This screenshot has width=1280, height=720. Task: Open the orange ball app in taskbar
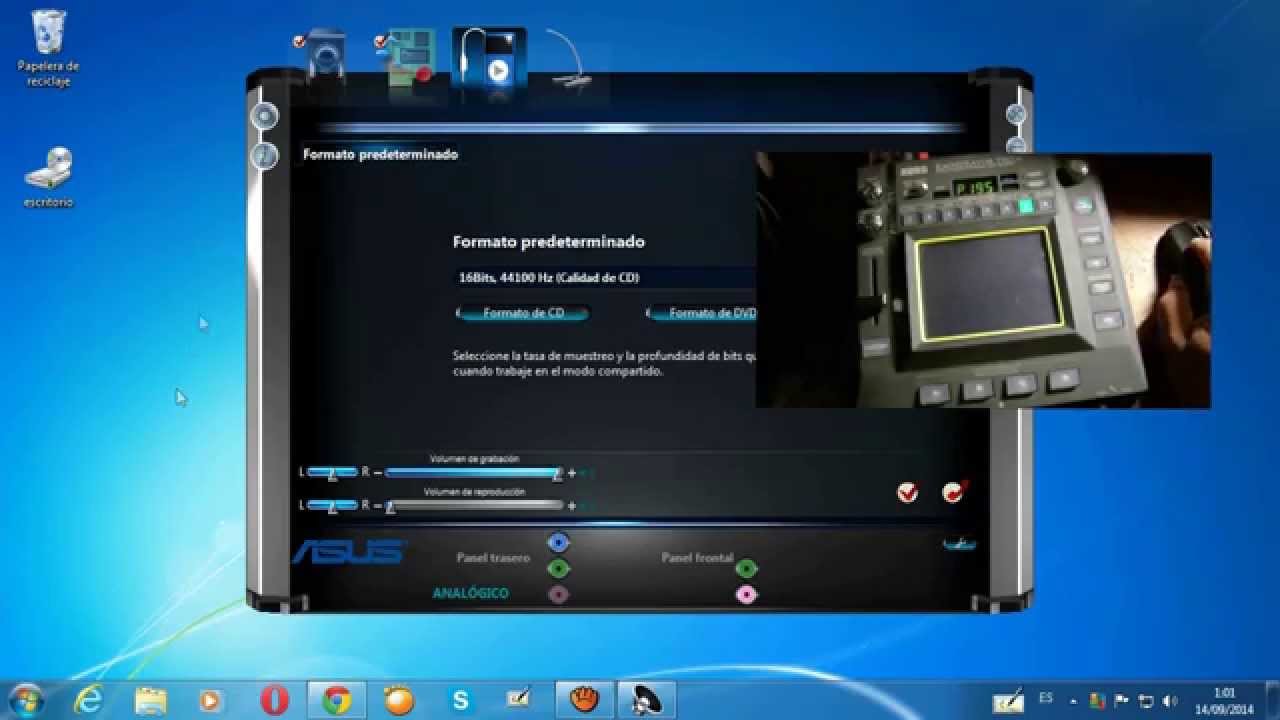coord(398,700)
